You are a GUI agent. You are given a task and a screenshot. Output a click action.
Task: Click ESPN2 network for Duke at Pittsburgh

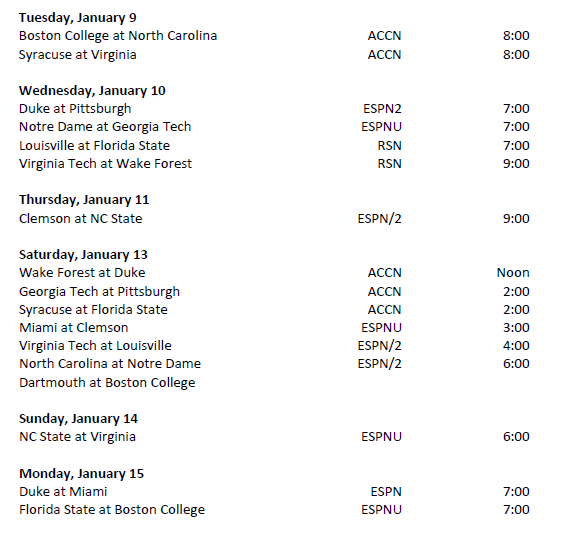click(382, 108)
